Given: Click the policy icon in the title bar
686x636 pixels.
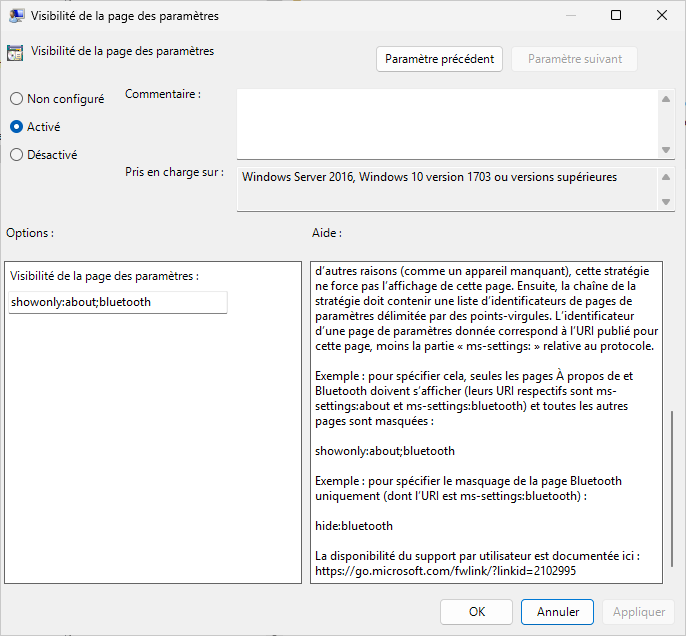Looking at the screenshot, I should click(x=17, y=16).
